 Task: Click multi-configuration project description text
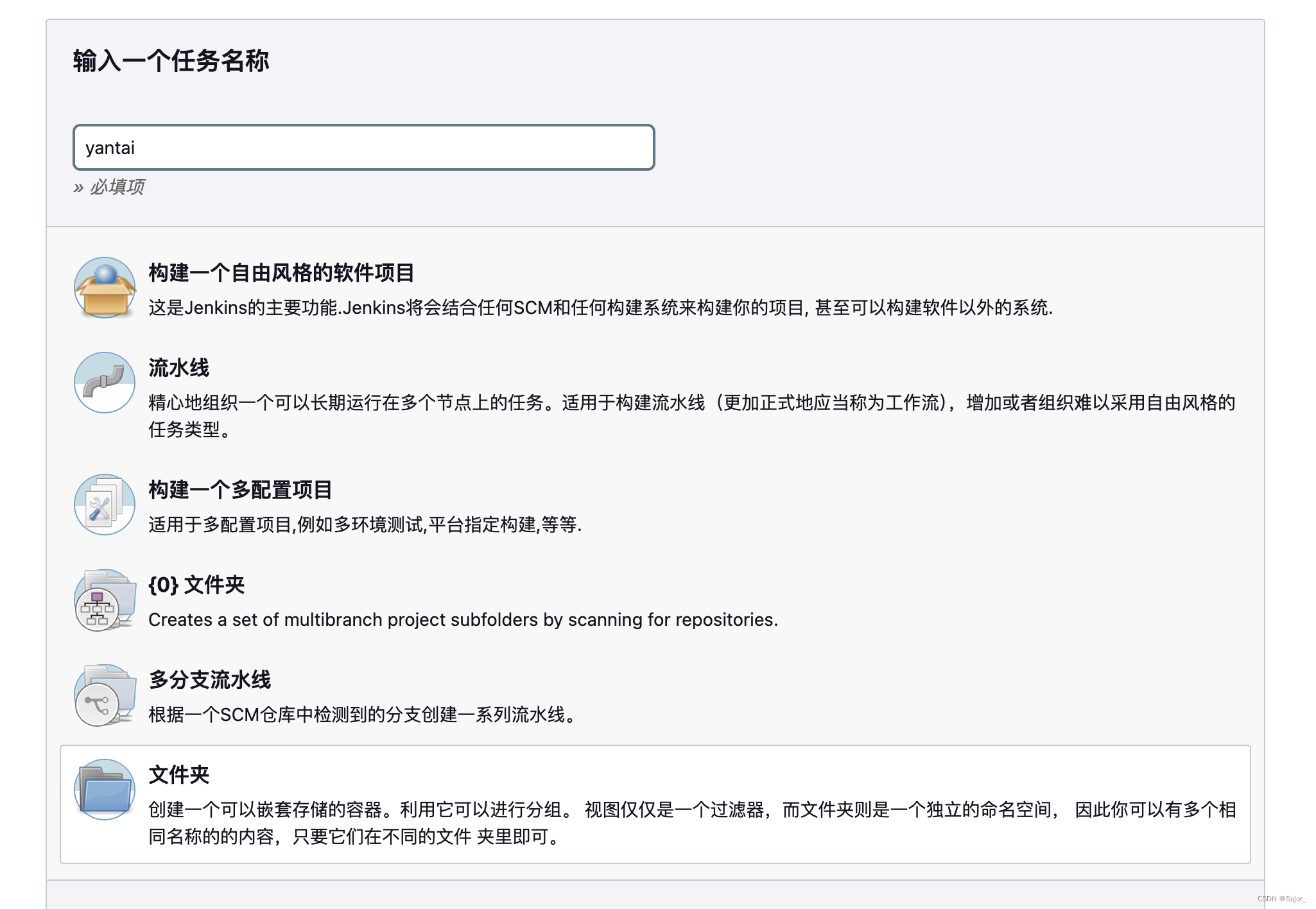coord(365,525)
